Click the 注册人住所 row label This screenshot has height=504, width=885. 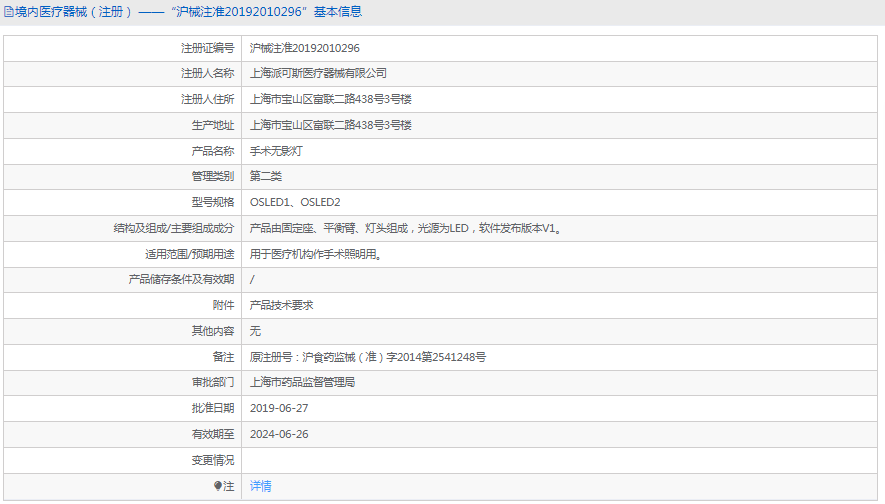pyautogui.click(x=207, y=99)
